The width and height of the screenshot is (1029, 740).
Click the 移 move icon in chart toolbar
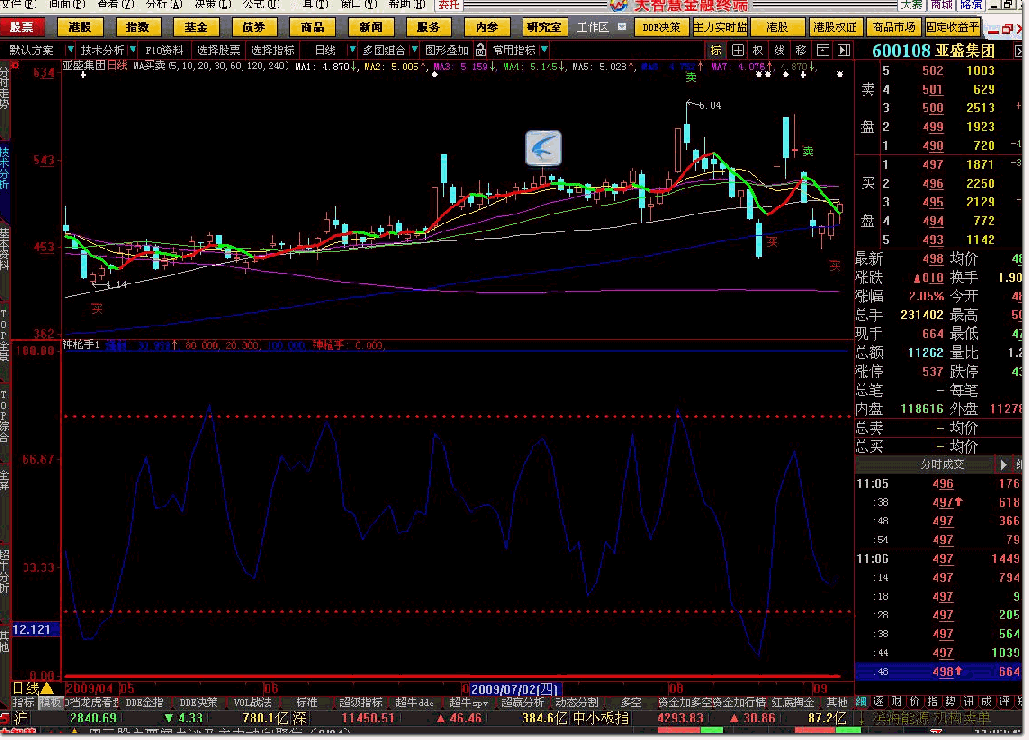(x=801, y=50)
